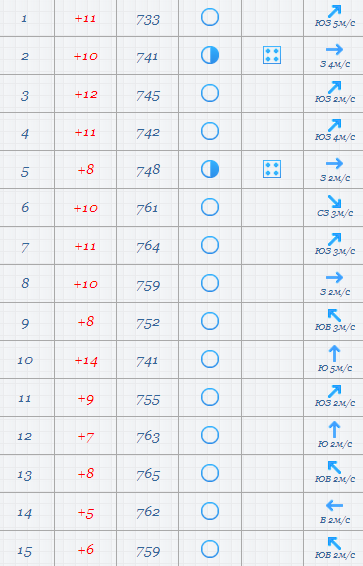
Task: Click the precipitation dots icon on day 2
Action: [x=272, y=55]
